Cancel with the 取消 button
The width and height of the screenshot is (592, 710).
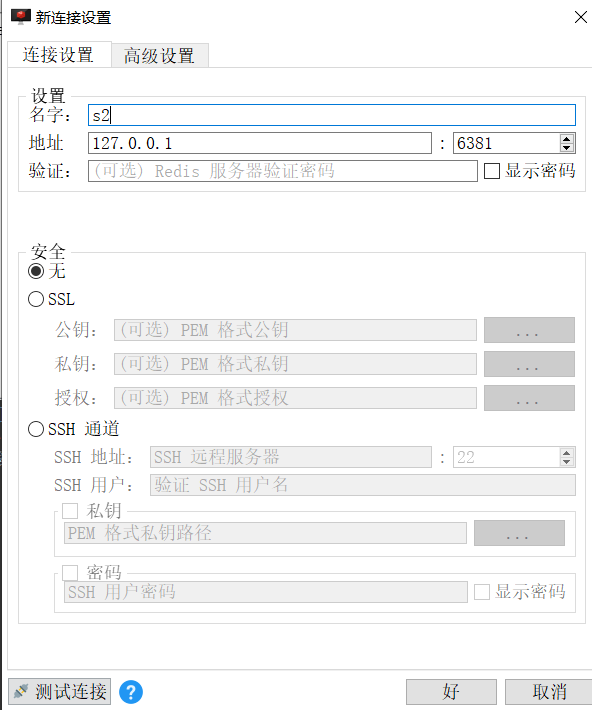[x=549, y=691]
